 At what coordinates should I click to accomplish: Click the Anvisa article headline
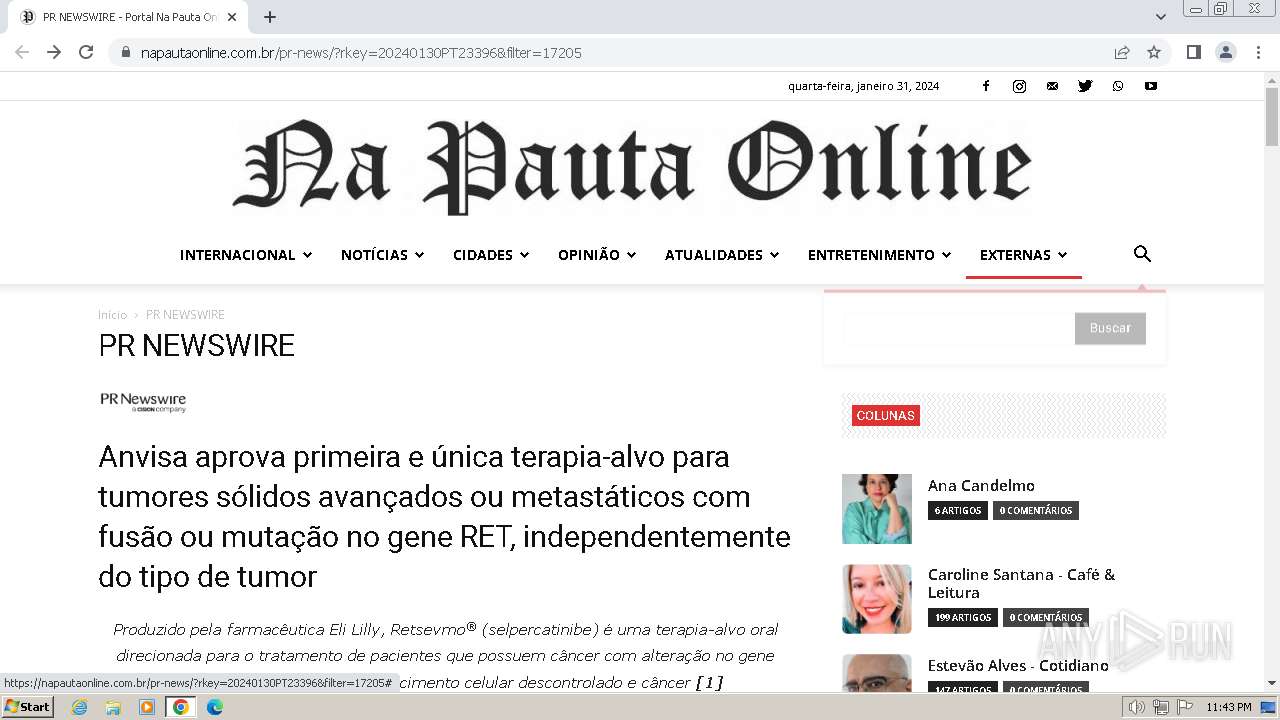pyautogui.click(x=444, y=516)
